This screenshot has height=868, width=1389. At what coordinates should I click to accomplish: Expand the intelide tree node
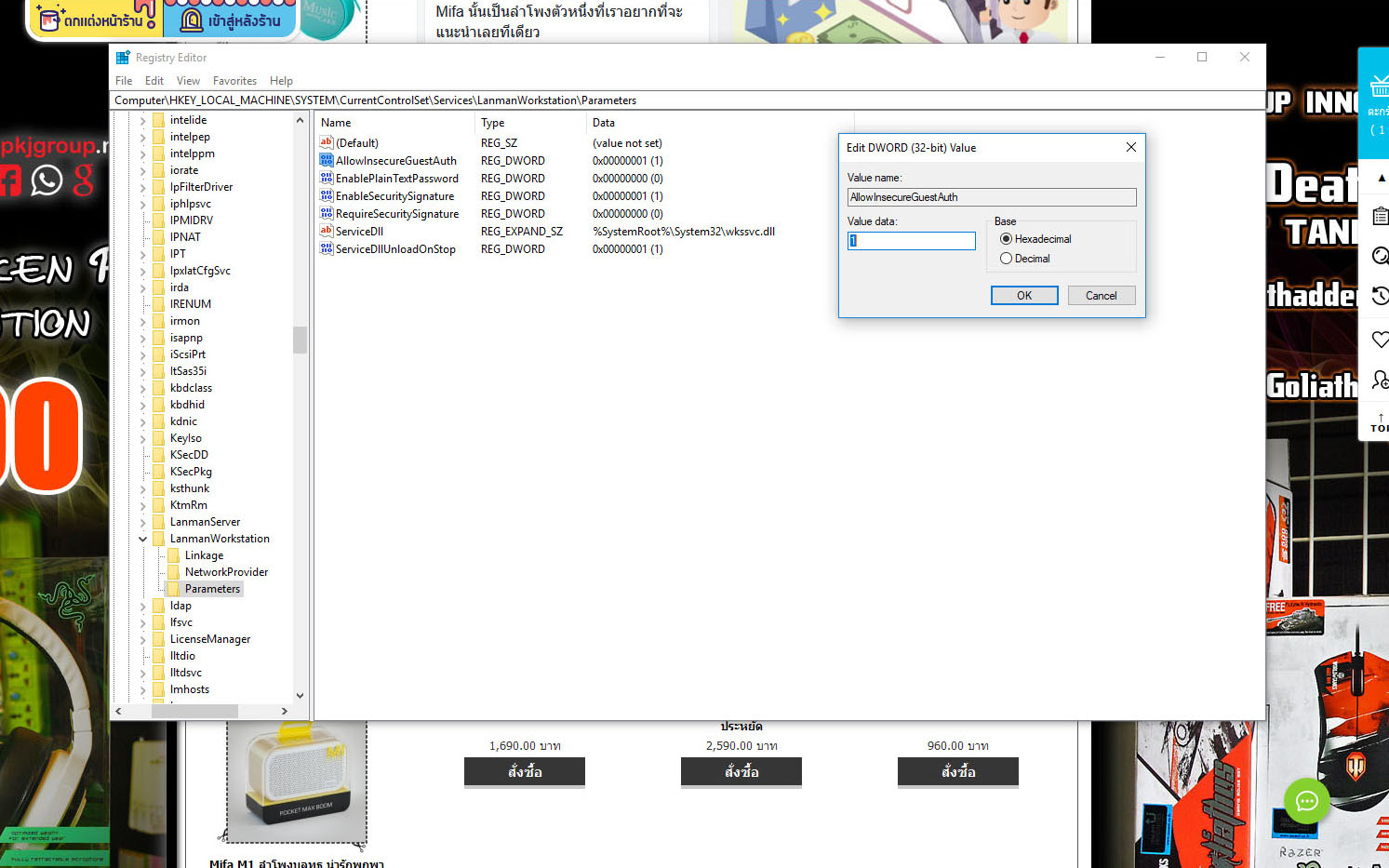(142, 120)
